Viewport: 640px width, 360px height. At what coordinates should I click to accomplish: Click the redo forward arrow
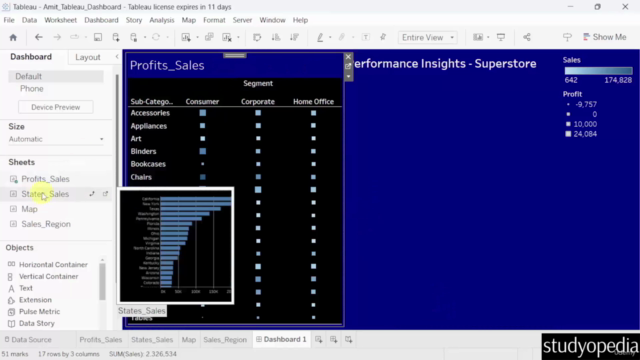[57, 38]
